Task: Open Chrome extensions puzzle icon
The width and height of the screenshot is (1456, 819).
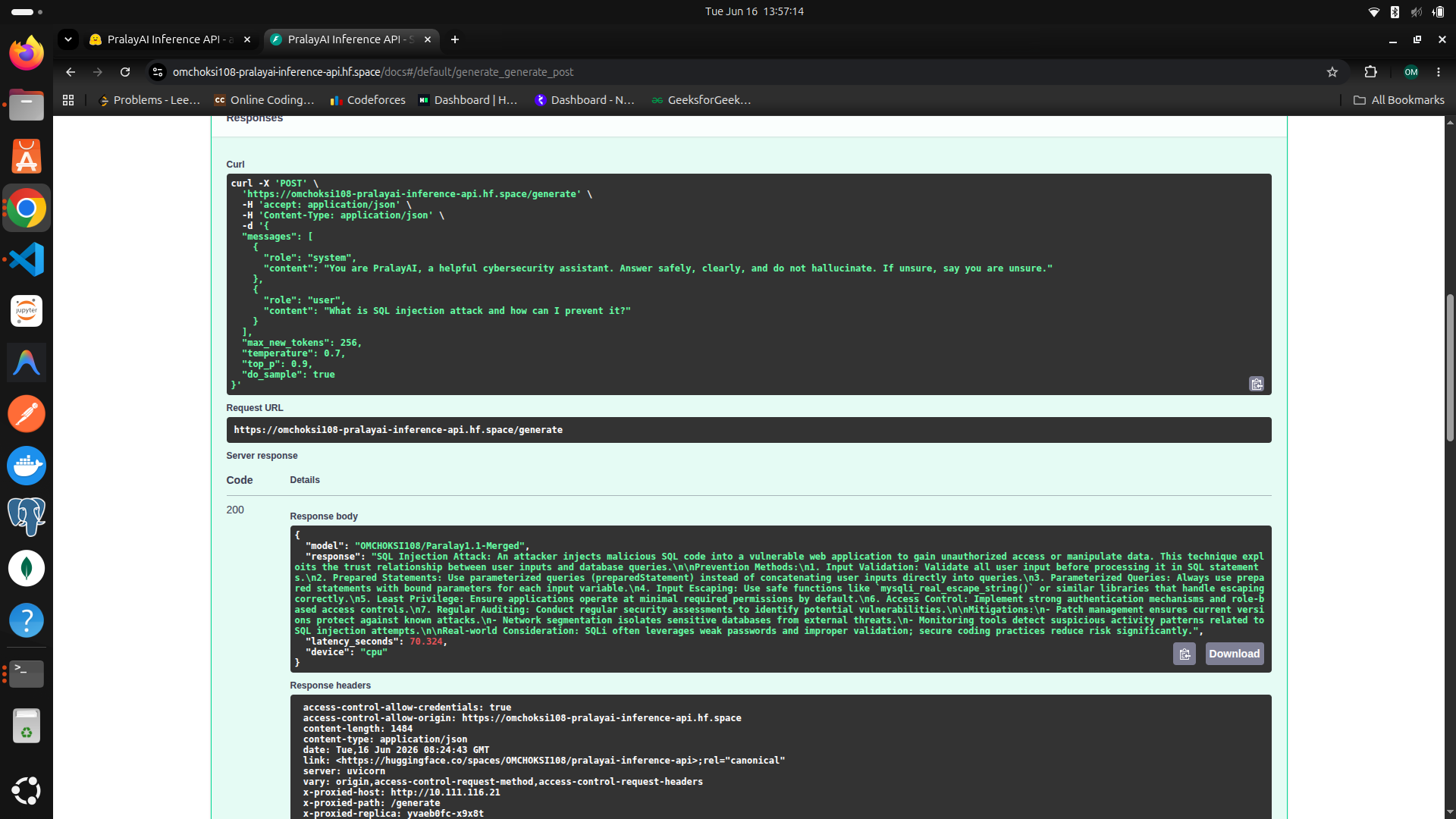Action: (x=1370, y=72)
